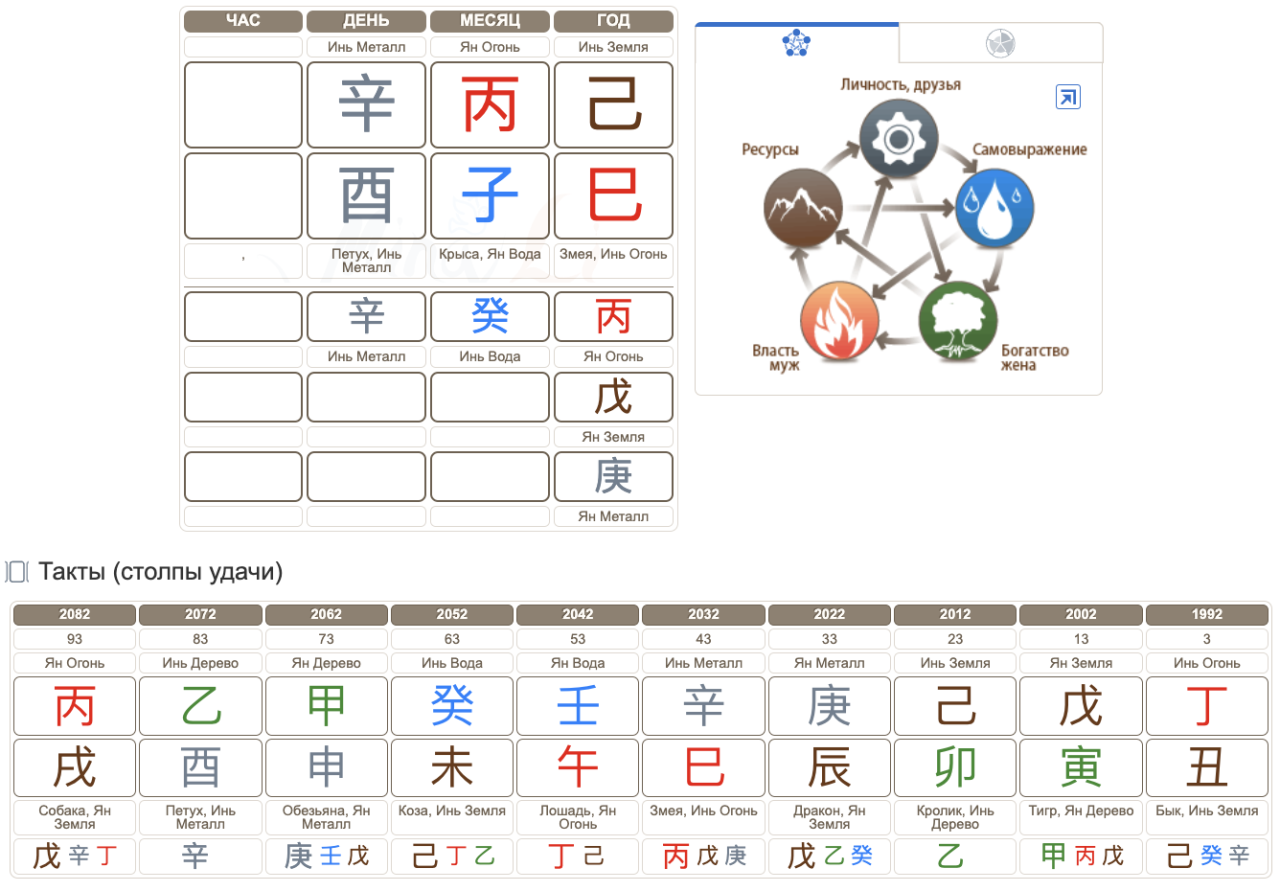Select the 2022 luck pillar header
Screen dimensions: 1280x891
tap(829, 614)
